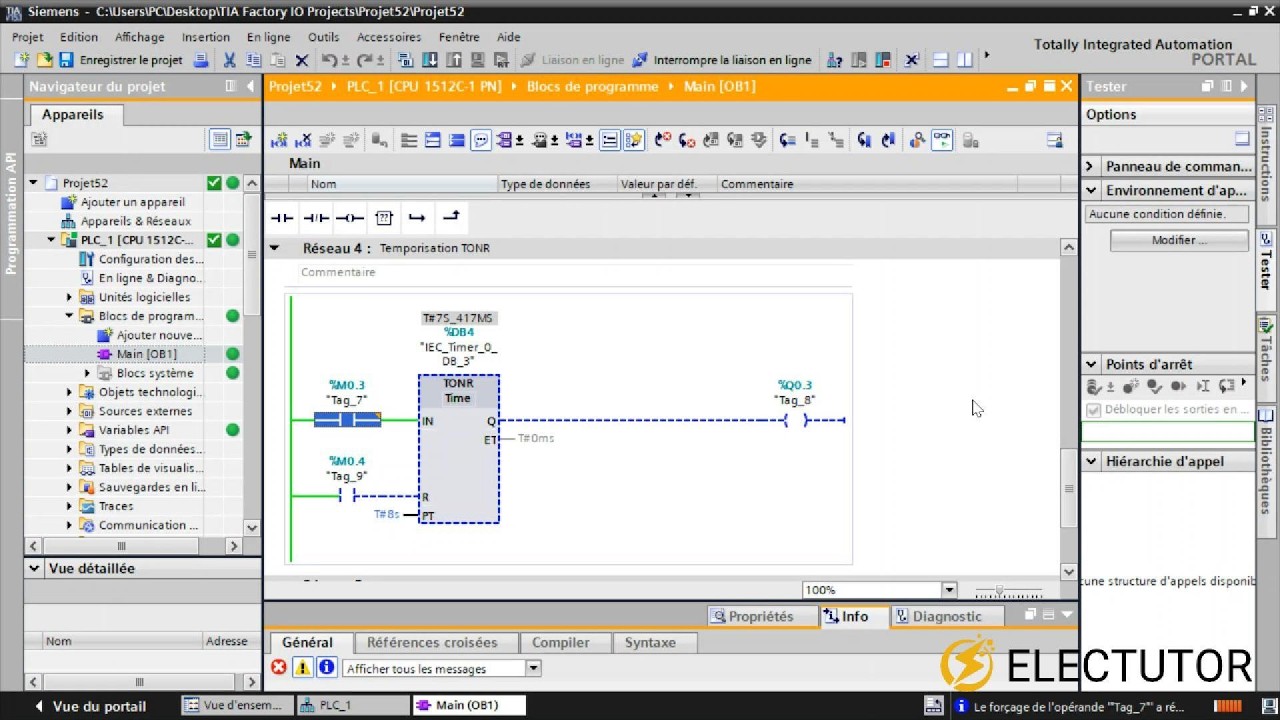Open Vue d'ensemble in bottom taskbar

(x=238, y=705)
